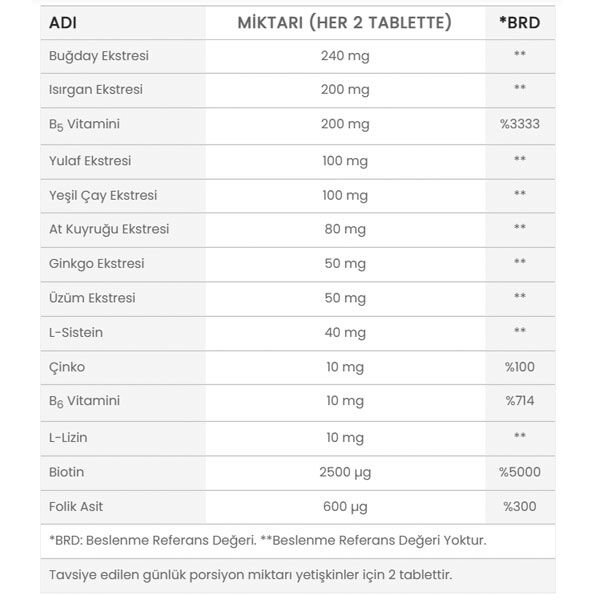
Task: Click the Ginkgo Ekstresi ingredient name
Action: click(x=97, y=264)
